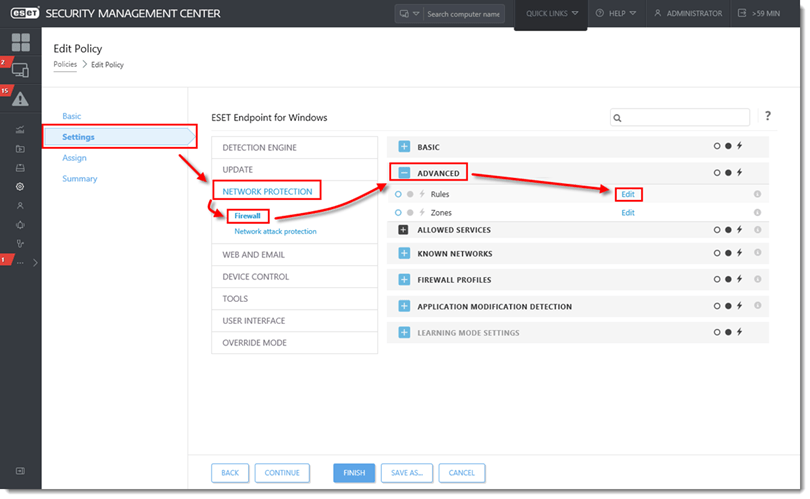Screen dimensions: 810x499
Task: Expand the Allowed Services section
Action: coord(403,230)
